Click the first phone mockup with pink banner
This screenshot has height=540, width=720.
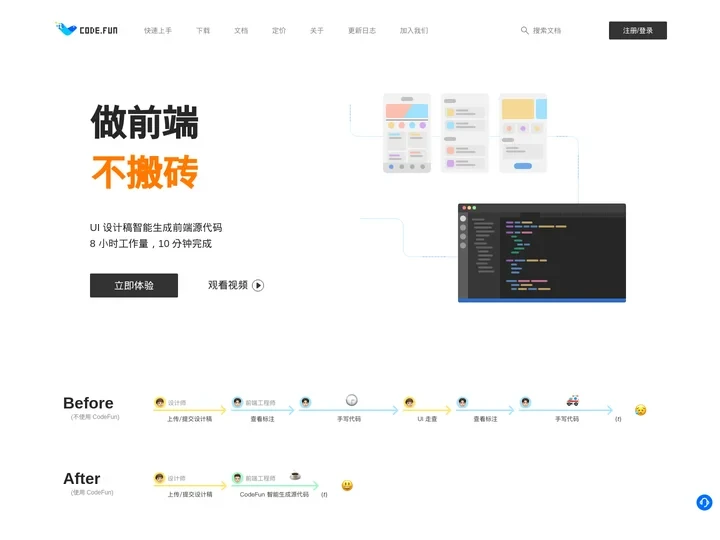point(407,133)
